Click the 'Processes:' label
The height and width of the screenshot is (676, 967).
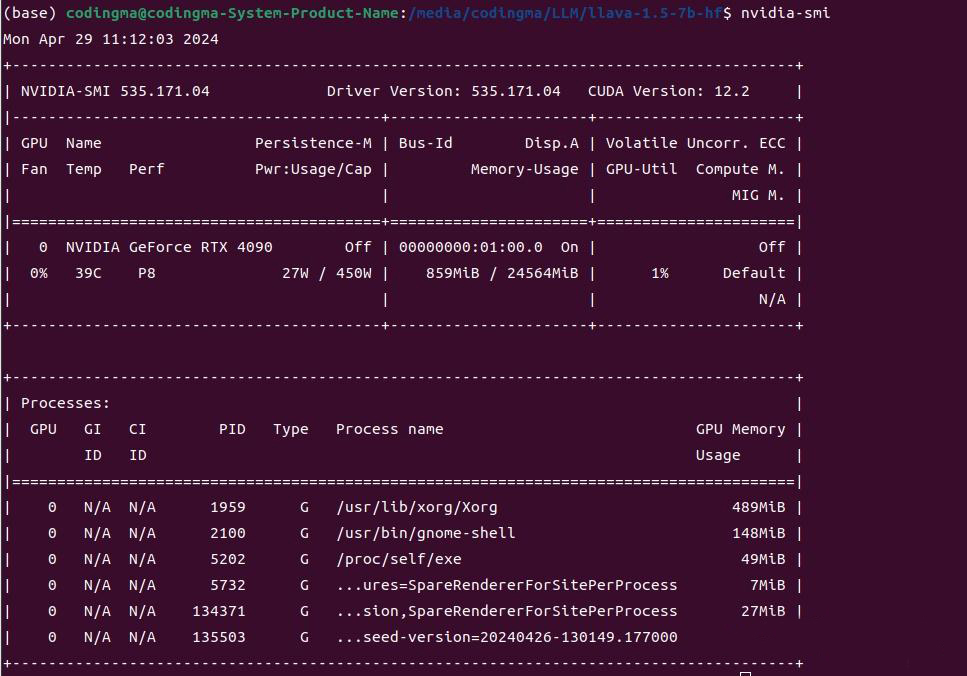pos(65,403)
